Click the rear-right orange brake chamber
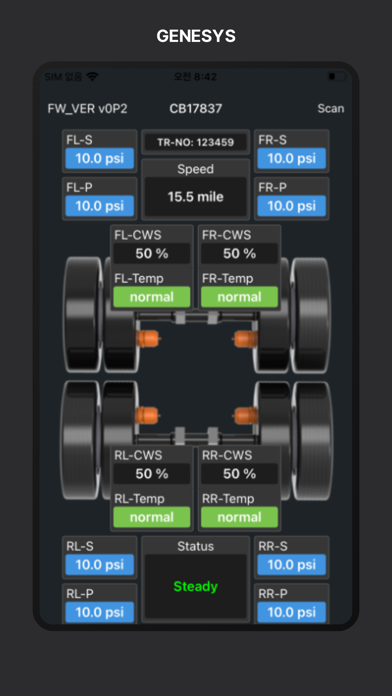The width and height of the screenshot is (392, 696). click(x=245, y=415)
